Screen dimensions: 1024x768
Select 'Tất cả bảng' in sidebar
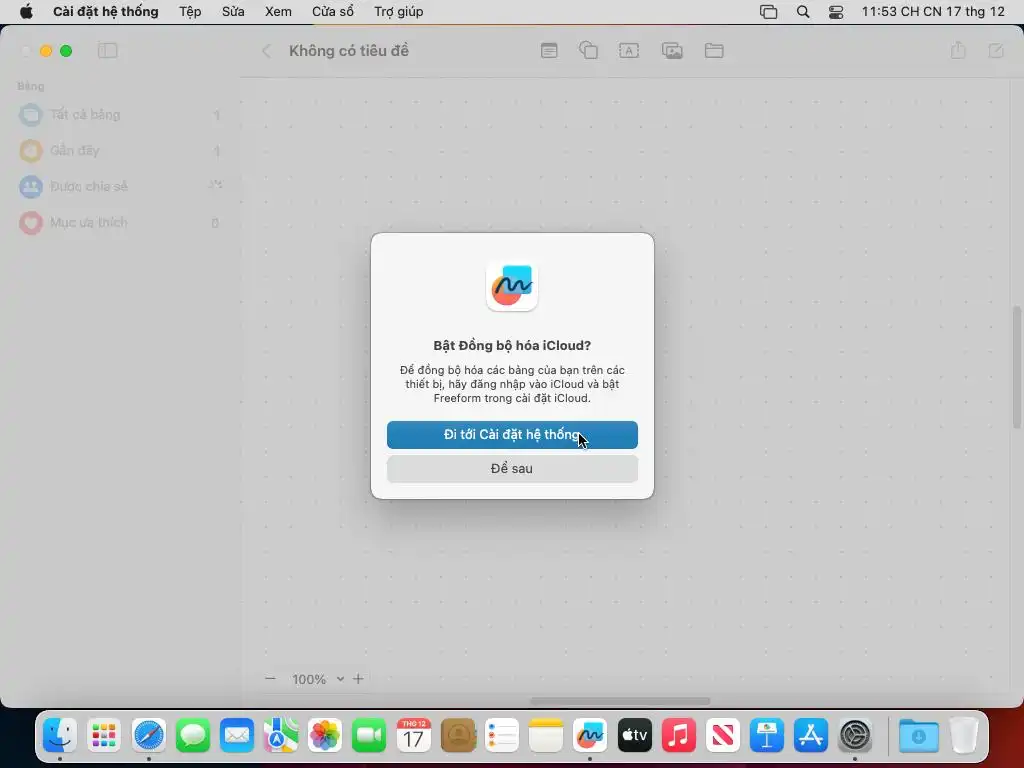coord(119,115)
